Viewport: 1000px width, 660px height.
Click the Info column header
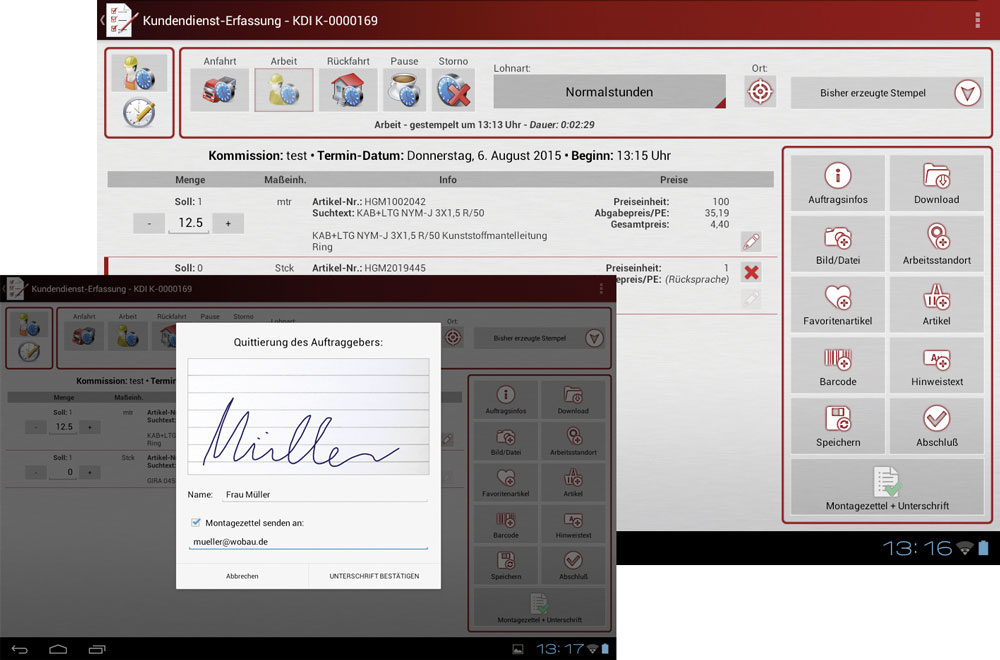point(448,180)
